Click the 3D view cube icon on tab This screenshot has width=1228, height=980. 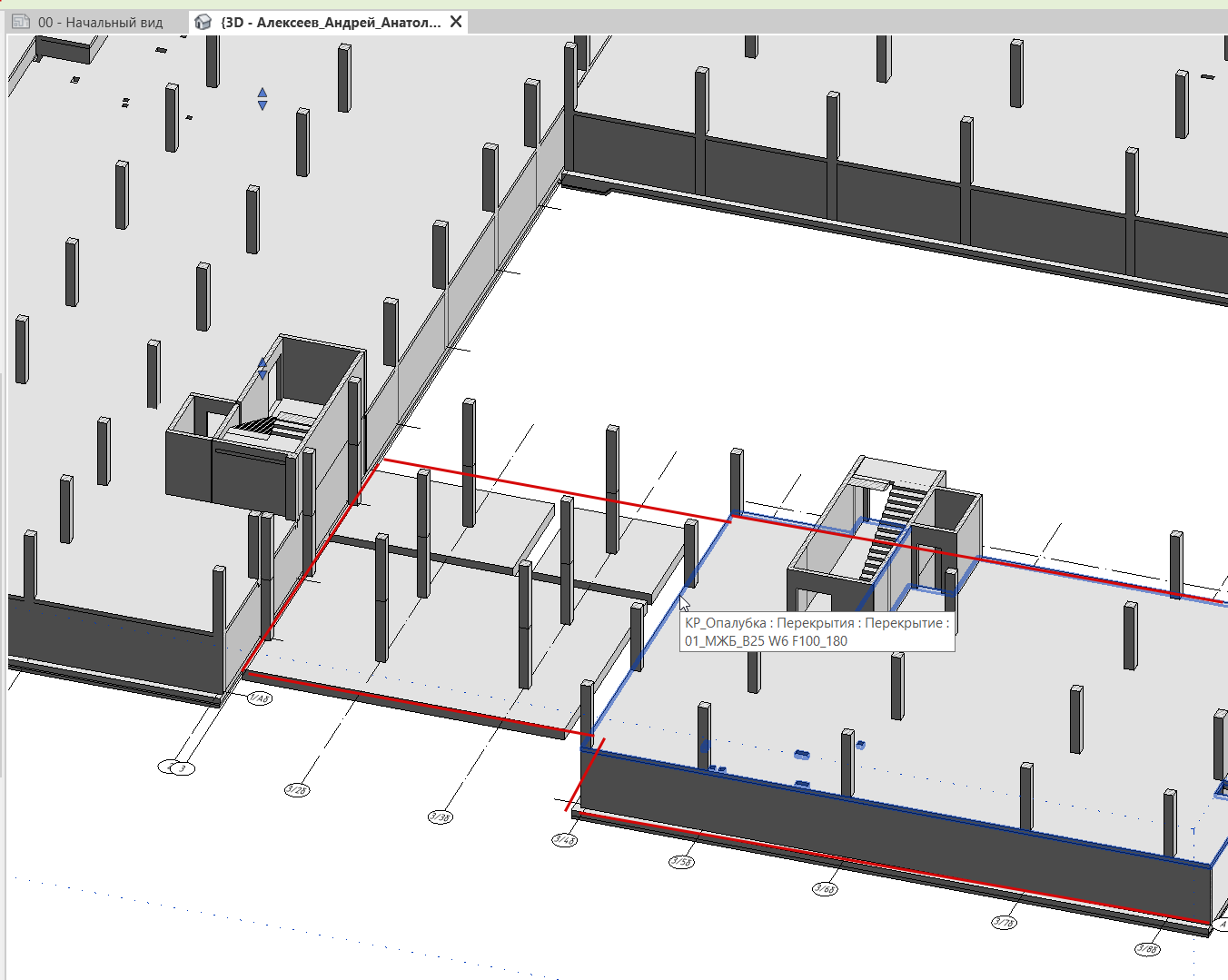click(203, 22)
